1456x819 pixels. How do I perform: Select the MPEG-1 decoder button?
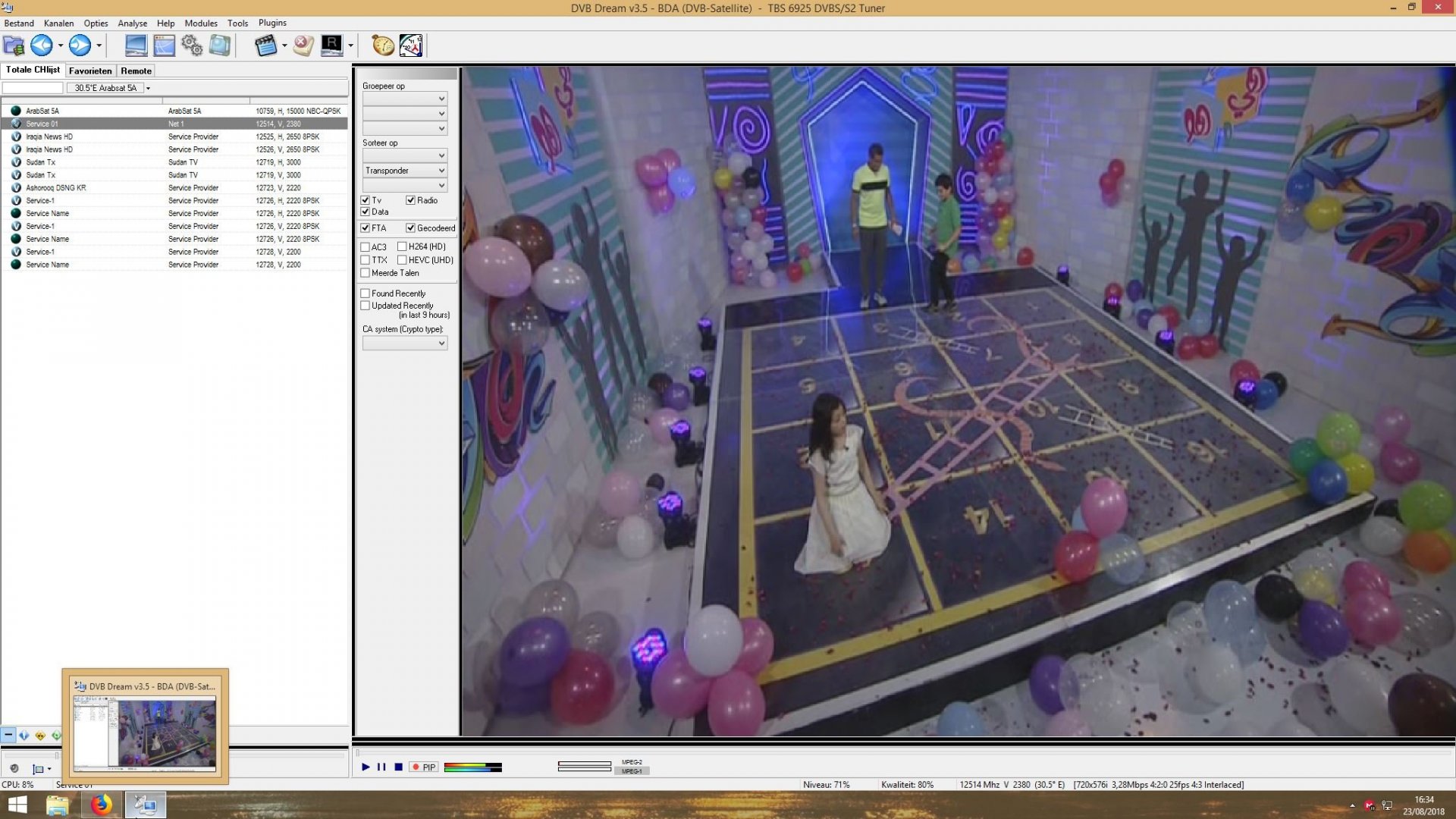click(632, 771)
